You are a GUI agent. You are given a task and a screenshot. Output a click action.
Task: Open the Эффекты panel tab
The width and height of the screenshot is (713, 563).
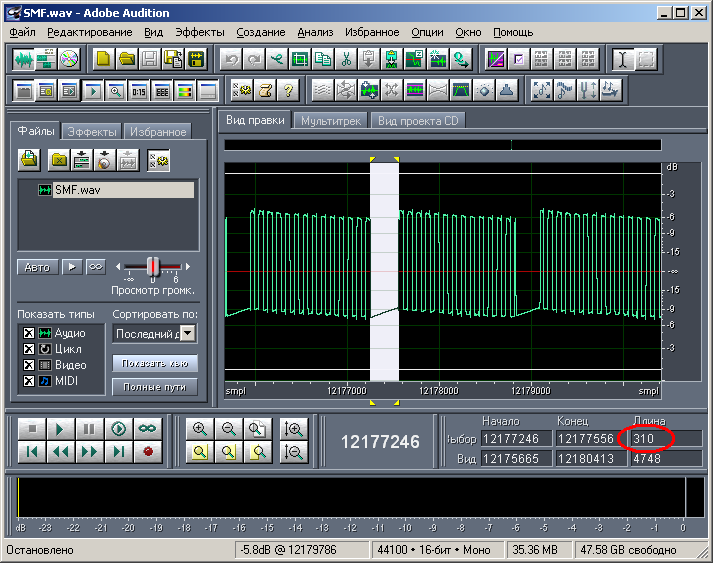92,132
